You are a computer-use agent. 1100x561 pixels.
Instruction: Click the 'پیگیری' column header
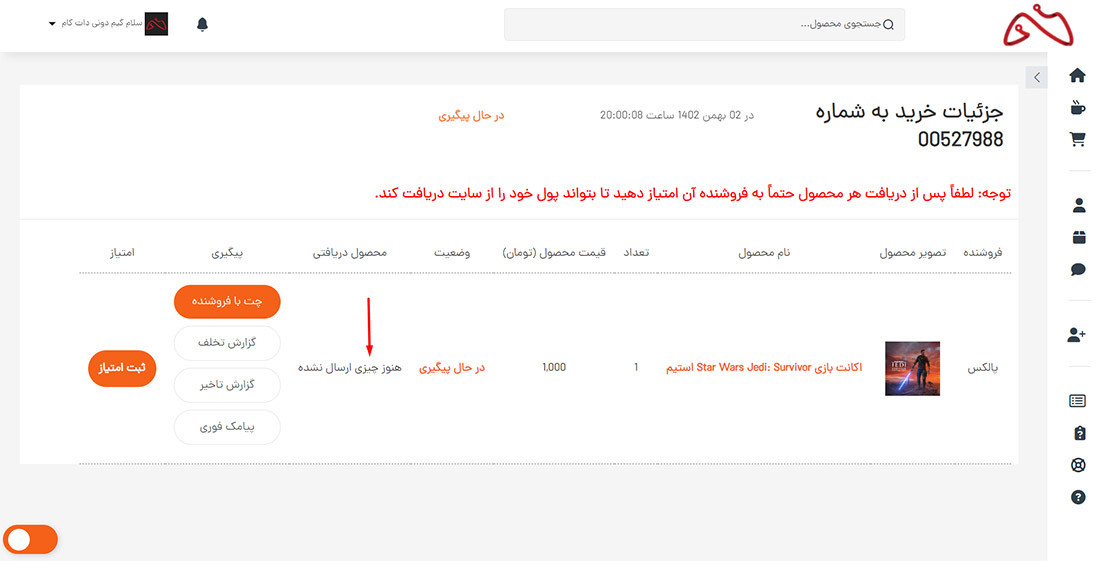point(227,252)
